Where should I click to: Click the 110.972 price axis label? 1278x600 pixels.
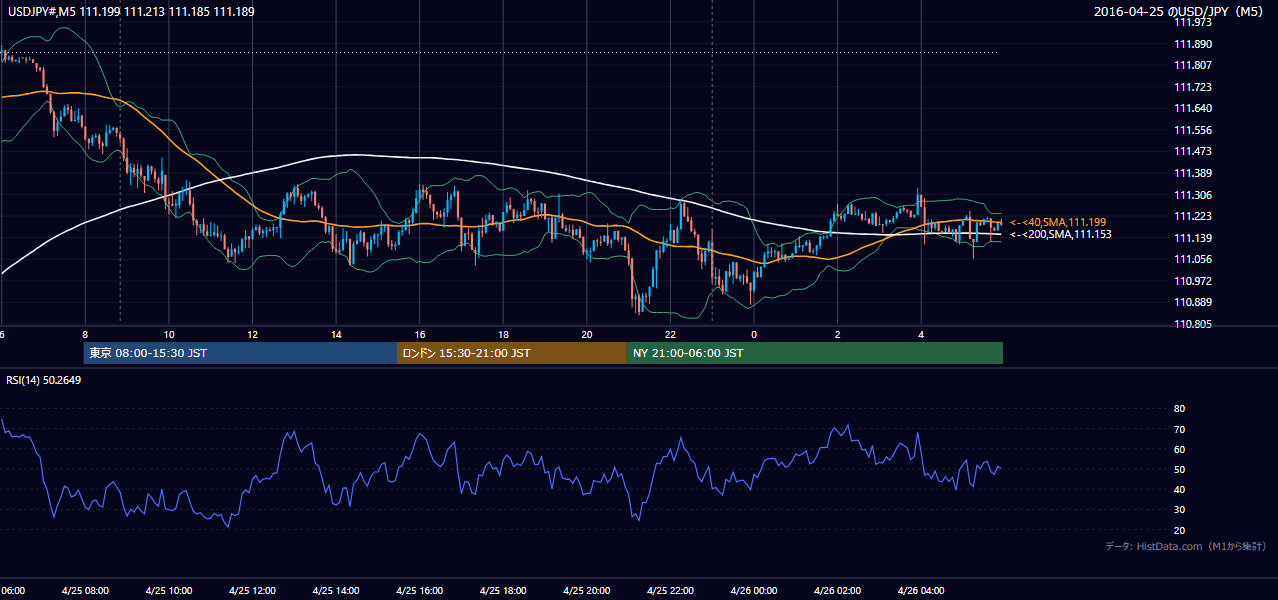[x=1193, y=281]
